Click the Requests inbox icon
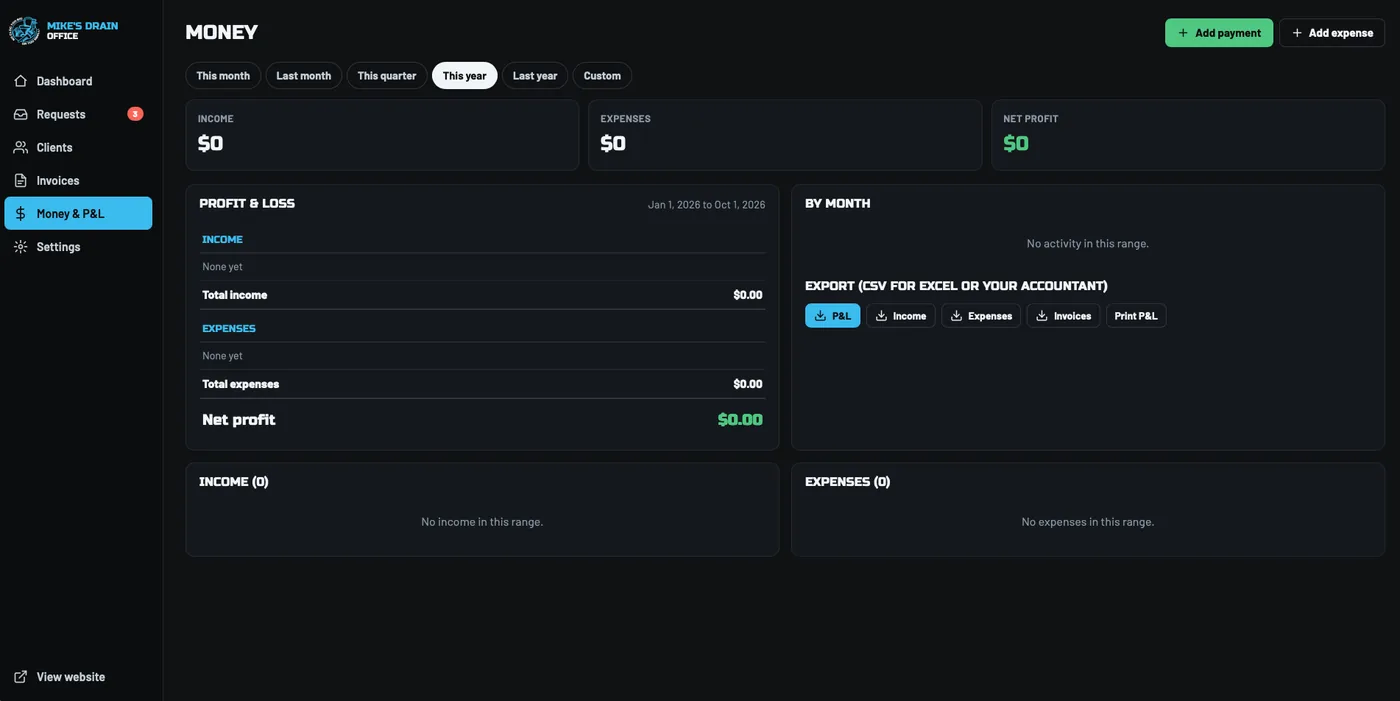The height and width of the screenshot is (701, 1400). point(20,114)
